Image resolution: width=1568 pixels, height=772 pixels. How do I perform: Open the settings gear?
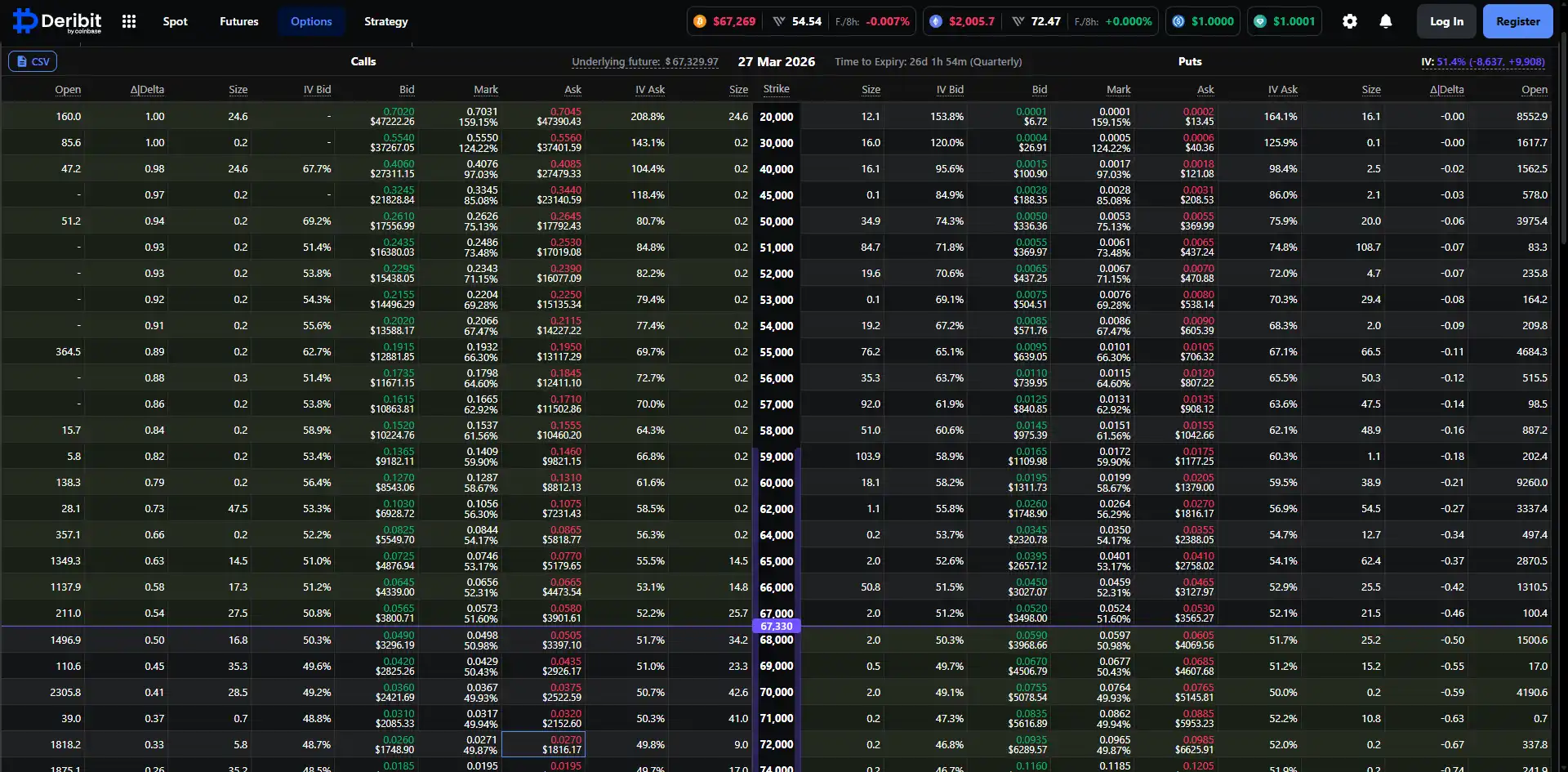1350,22
